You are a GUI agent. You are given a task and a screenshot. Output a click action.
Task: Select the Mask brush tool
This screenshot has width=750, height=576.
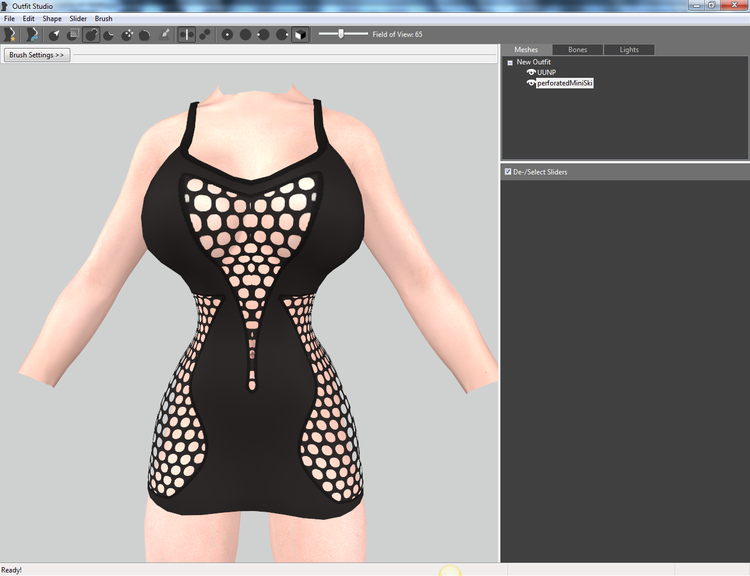pyautogui.click(x=73, y=34)
